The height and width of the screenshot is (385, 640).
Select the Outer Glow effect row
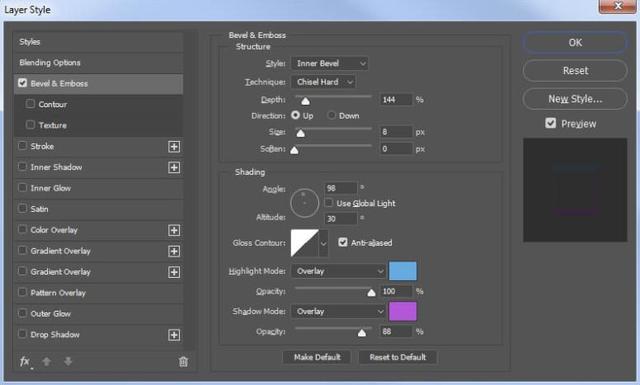click(x=98, y=314)
